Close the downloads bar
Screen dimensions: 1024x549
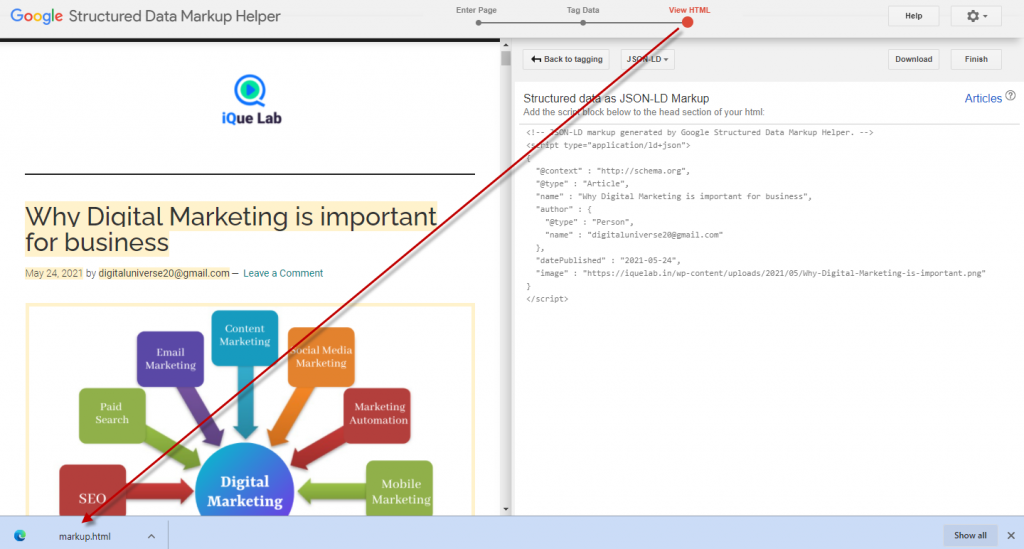pos(1011,535)
